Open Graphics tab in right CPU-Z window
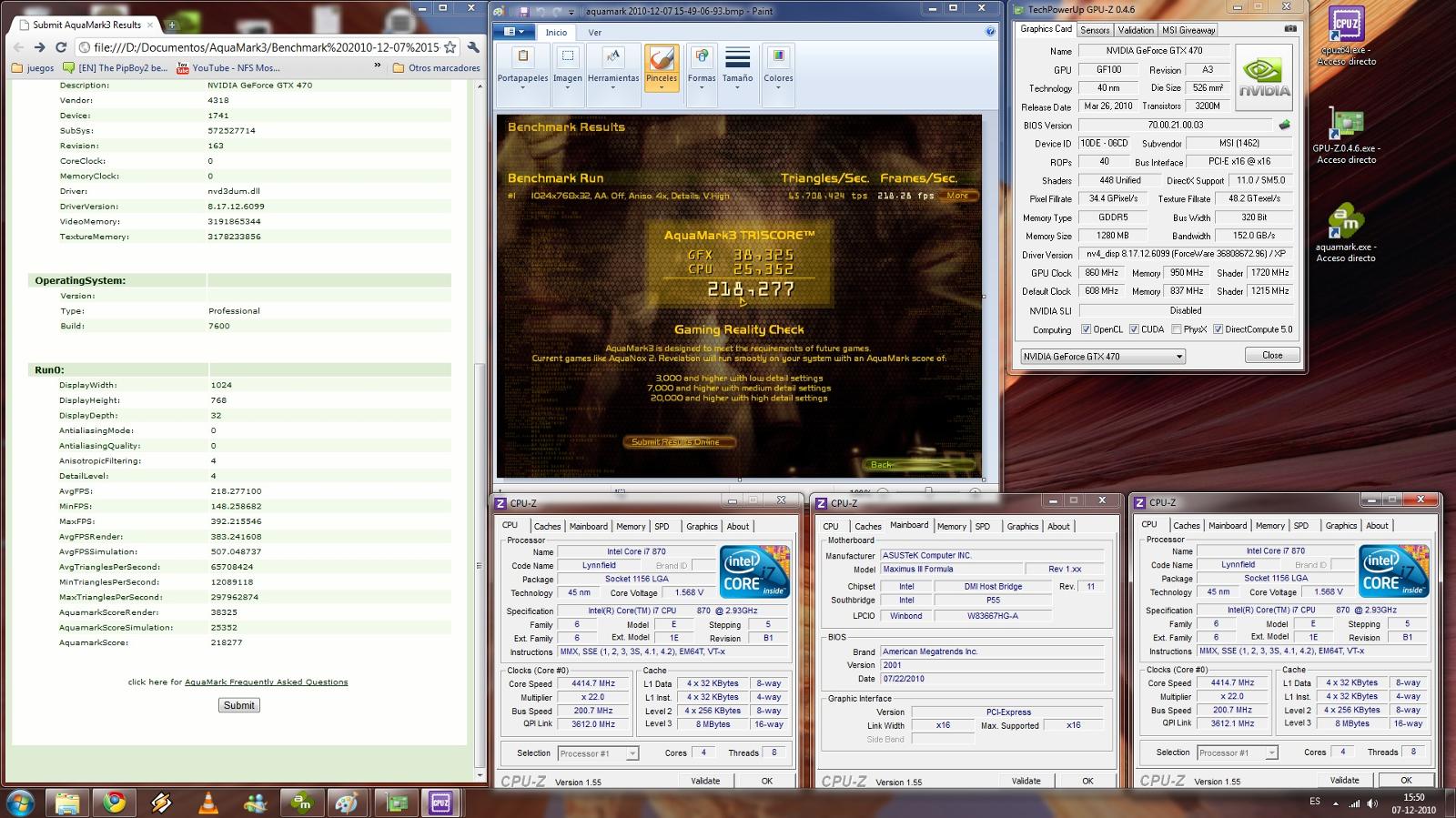This screenshot has height=818, width=1456. pos(1340,525)
